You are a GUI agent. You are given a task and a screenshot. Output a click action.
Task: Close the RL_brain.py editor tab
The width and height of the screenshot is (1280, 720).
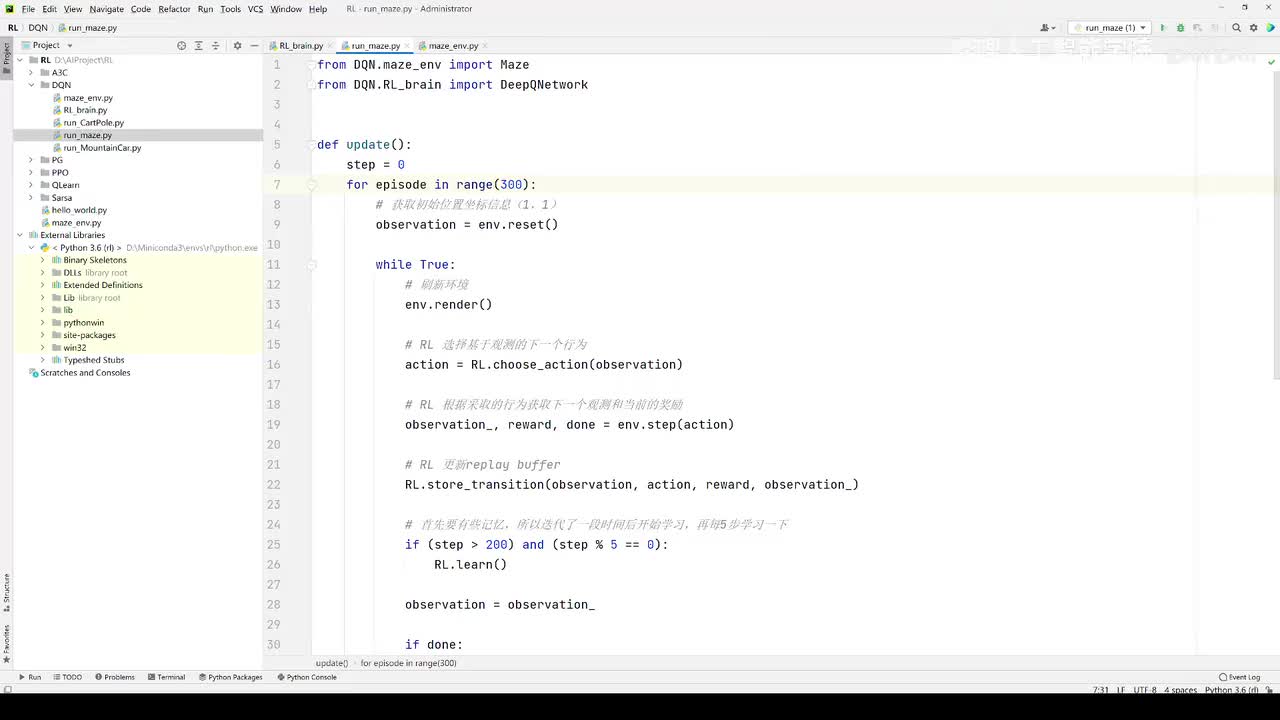point(331,46)
